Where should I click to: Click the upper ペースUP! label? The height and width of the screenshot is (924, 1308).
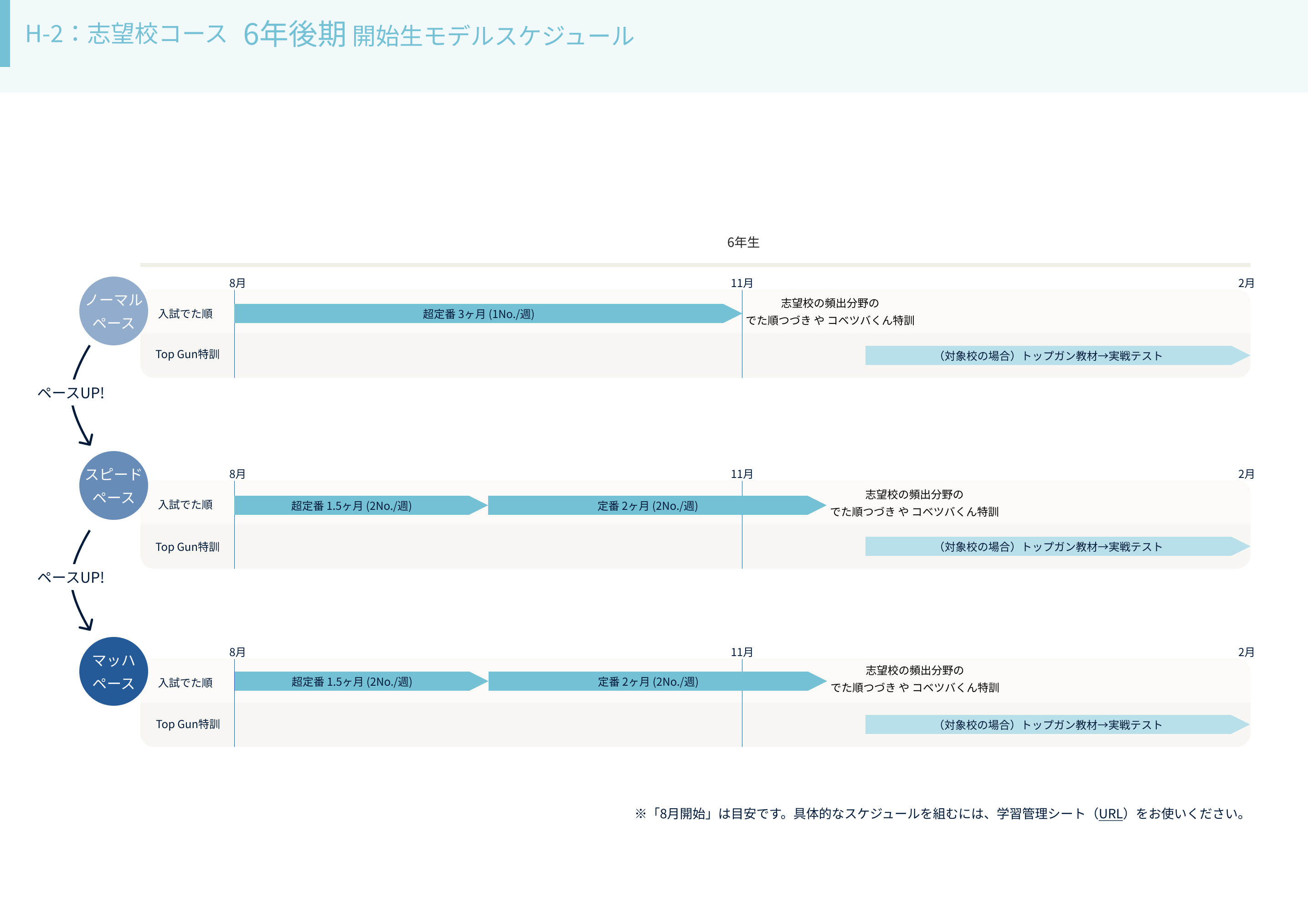pyautogui.click(x=71, y=393)
